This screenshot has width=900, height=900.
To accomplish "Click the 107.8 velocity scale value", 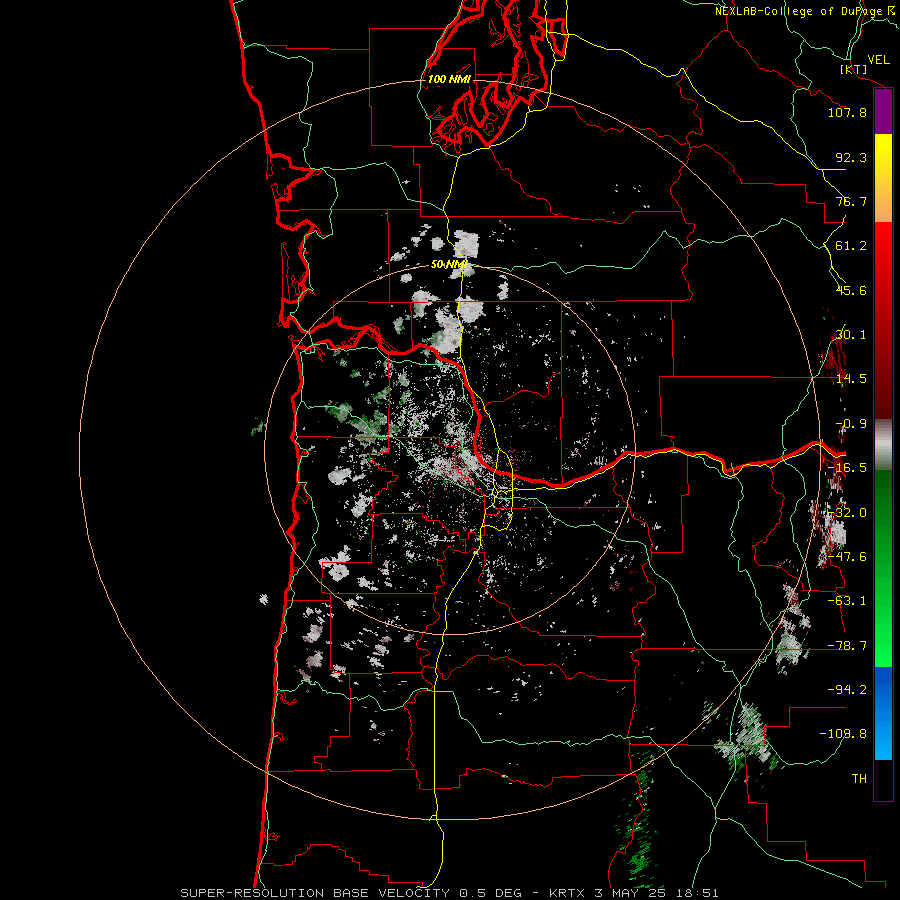I will [x=847, y=112].
